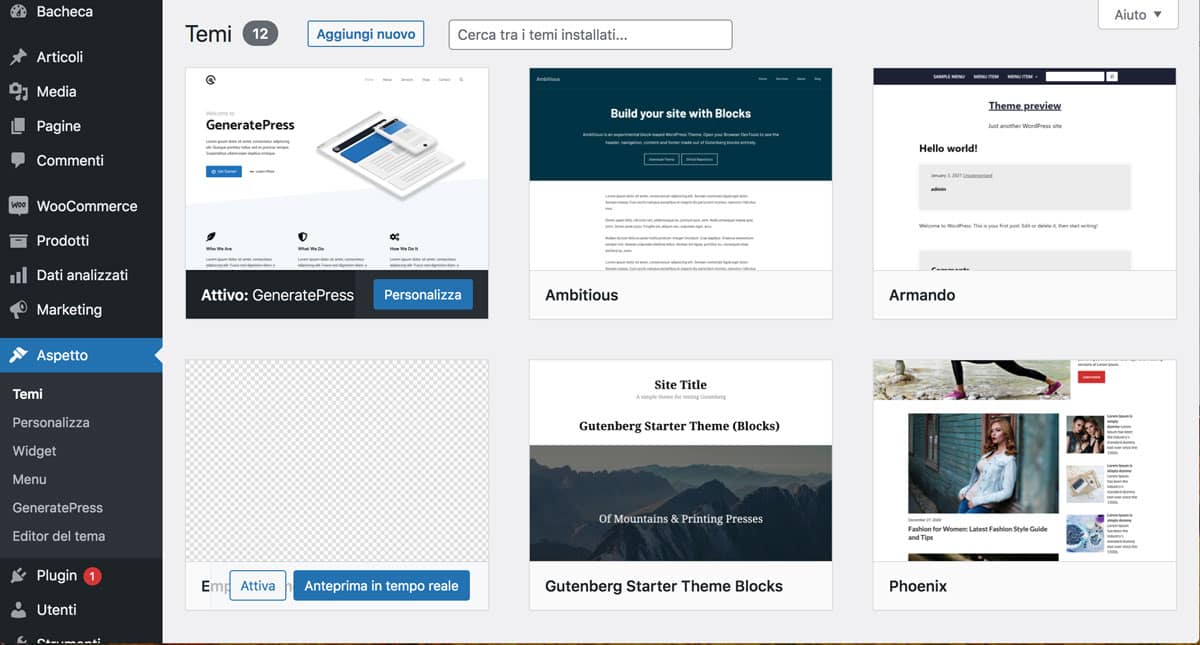The width and height of the screenshot is (1200, 645).
Task: Select Temi in the Aspetto submenu
Action: (28, 394)
